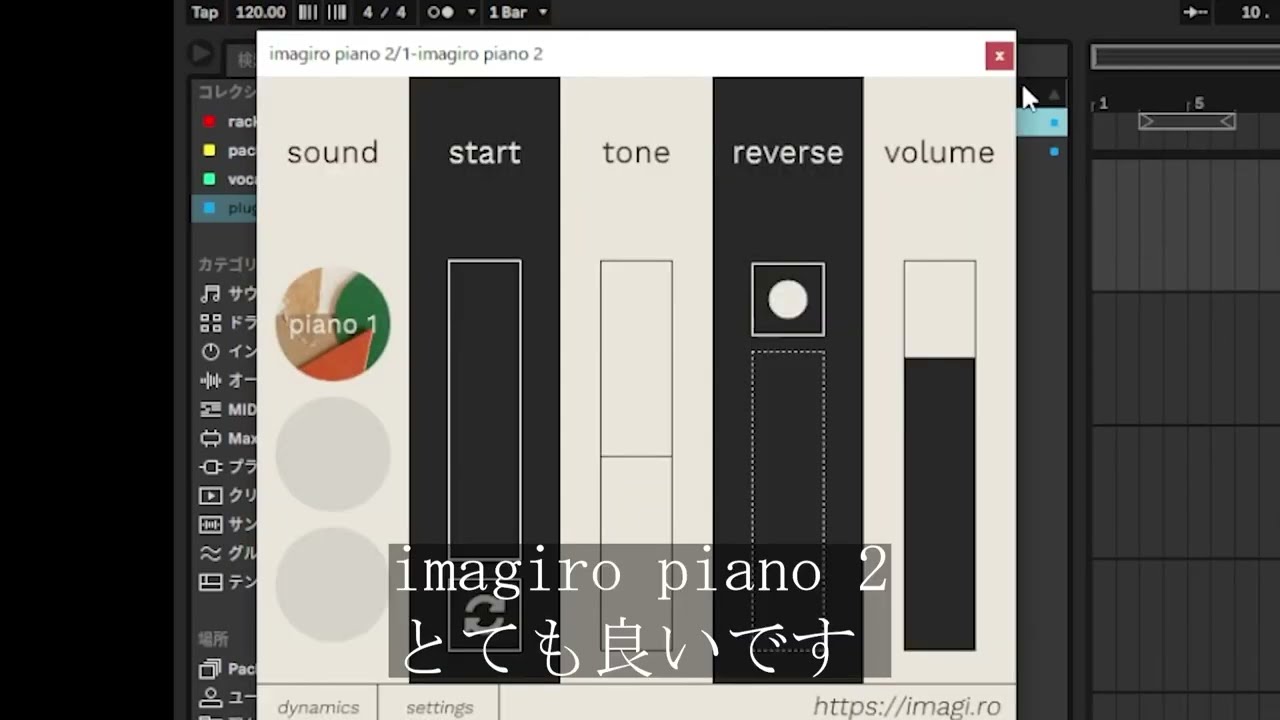The height and width of the screenshot is (720, 1280).
Task: Open the Clips category with play-box icon
Action: pyautogui.click(x=227, y=496)
